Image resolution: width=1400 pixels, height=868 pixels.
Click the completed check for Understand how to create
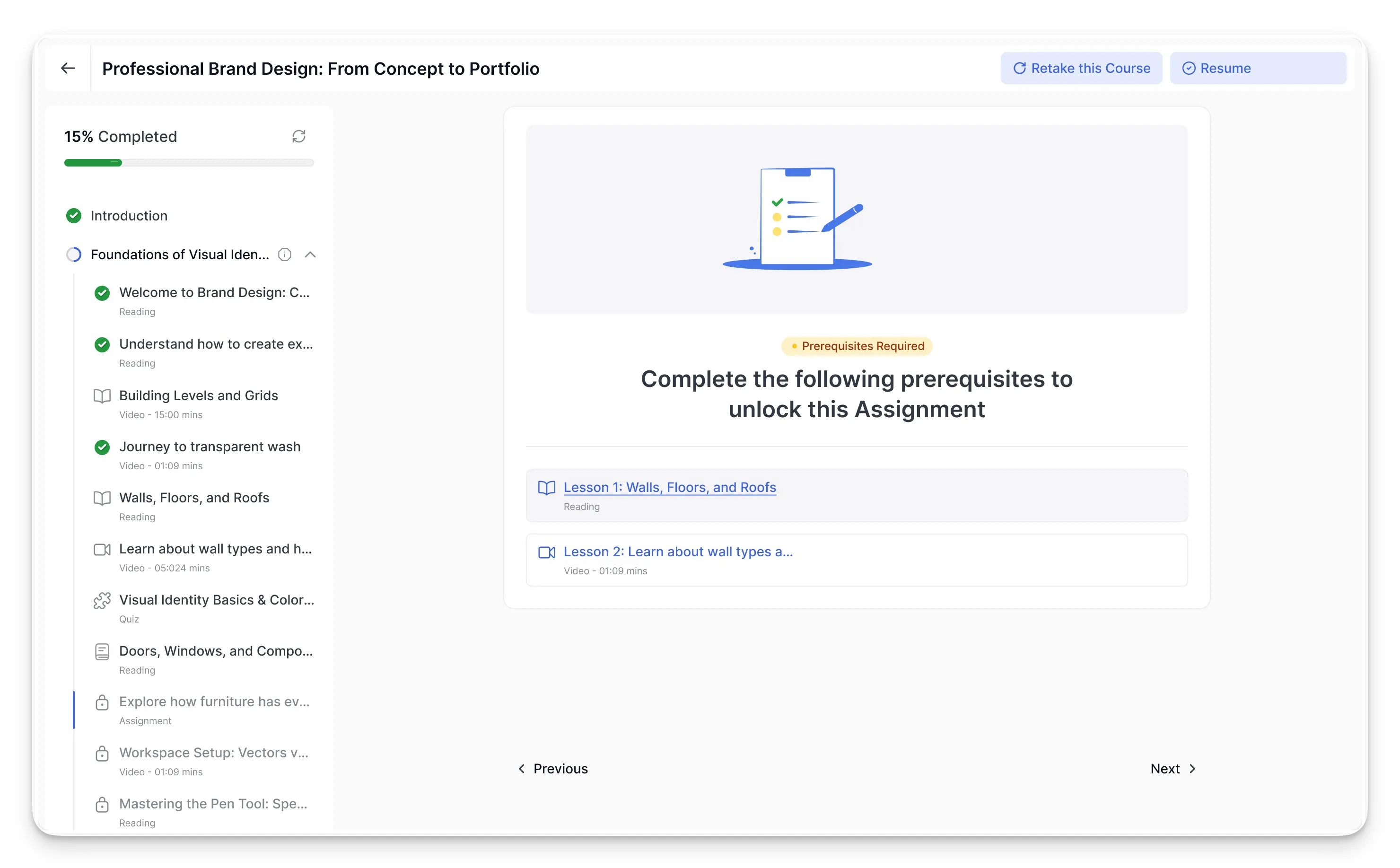pos(102,344)
